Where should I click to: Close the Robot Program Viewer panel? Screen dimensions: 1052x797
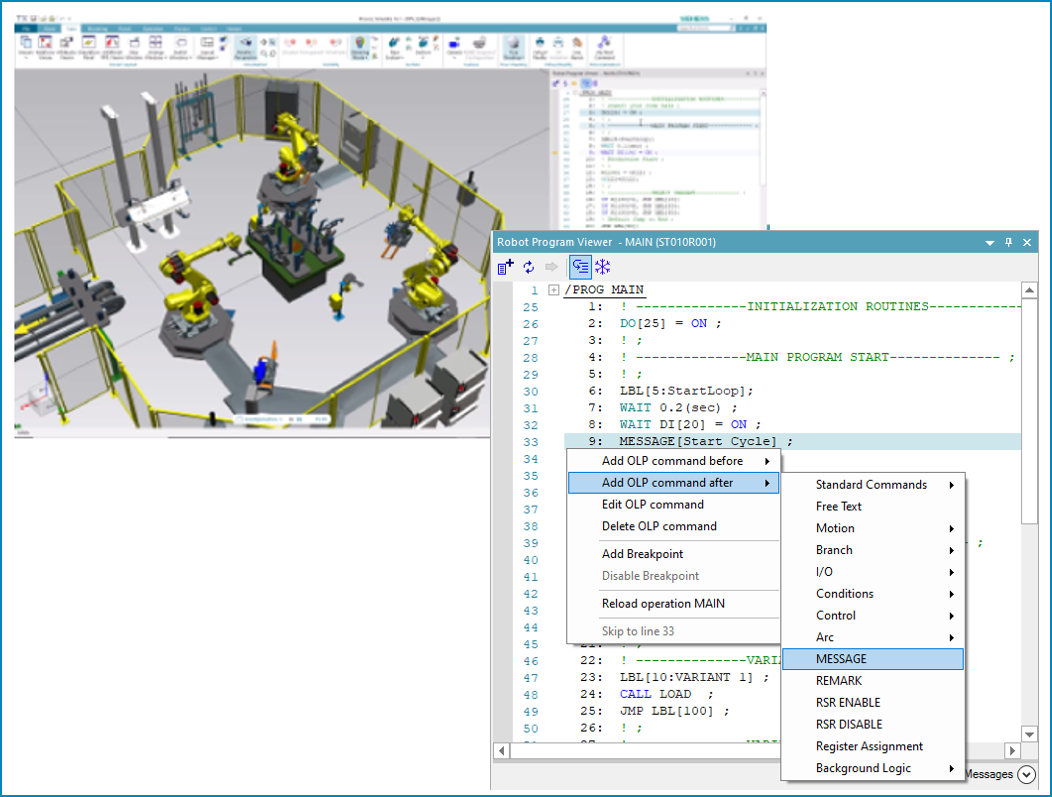[1027, 242]
